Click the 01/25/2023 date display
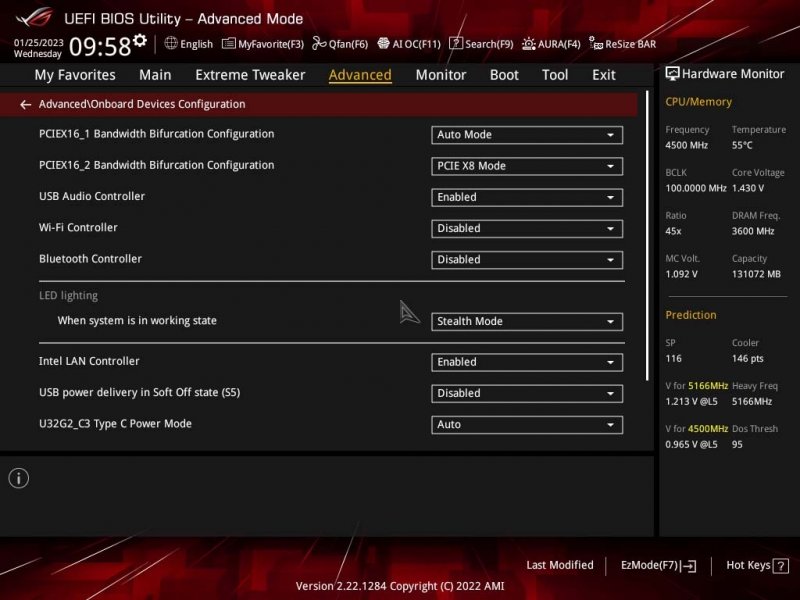This screenshot has height=600, width=800. pyautogui.click(x=38, y=42)
